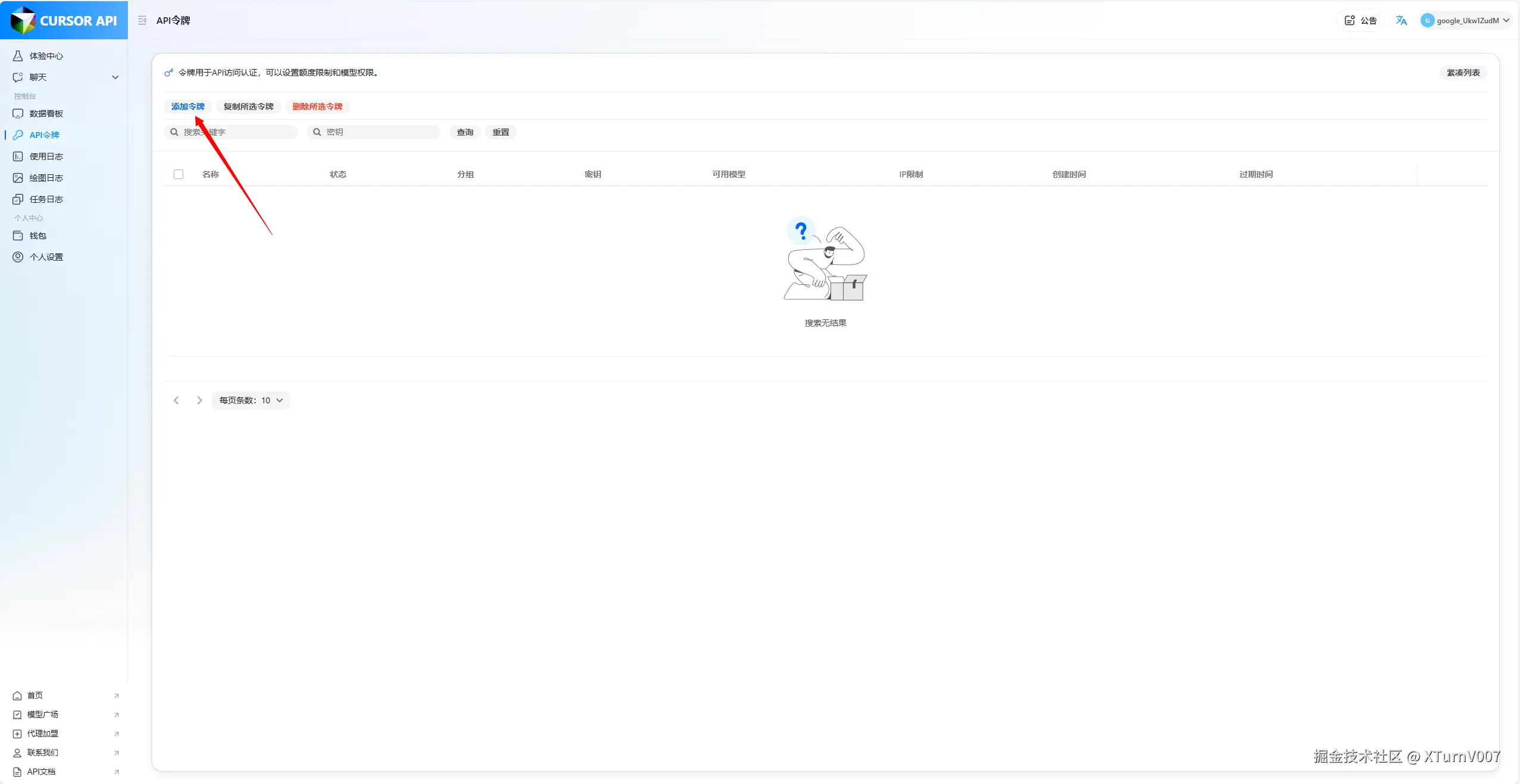
Task: Open the 每页条数 page size dropdown
Action: click(250, 400)
